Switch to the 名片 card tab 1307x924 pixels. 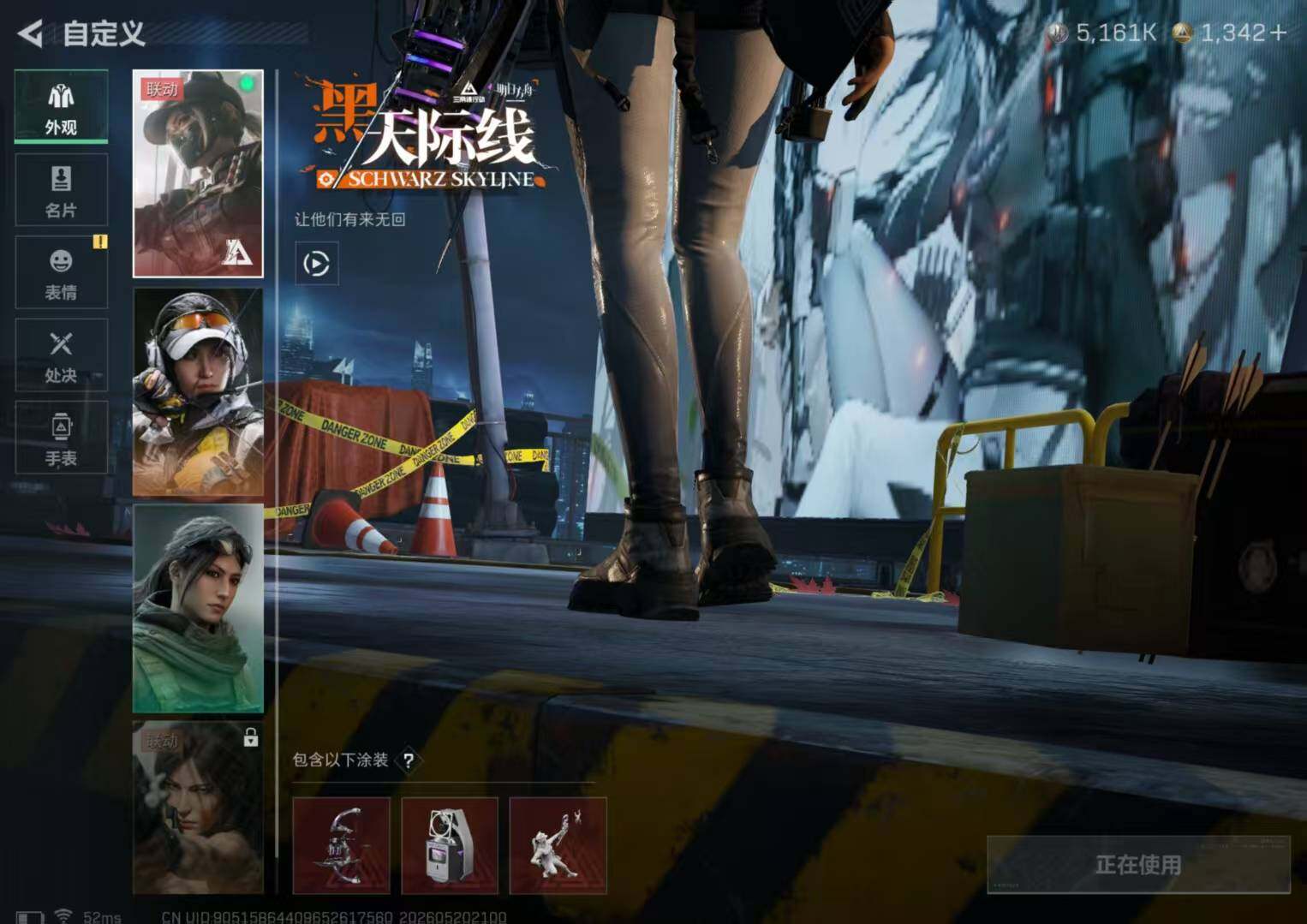(x=61, y=190)
